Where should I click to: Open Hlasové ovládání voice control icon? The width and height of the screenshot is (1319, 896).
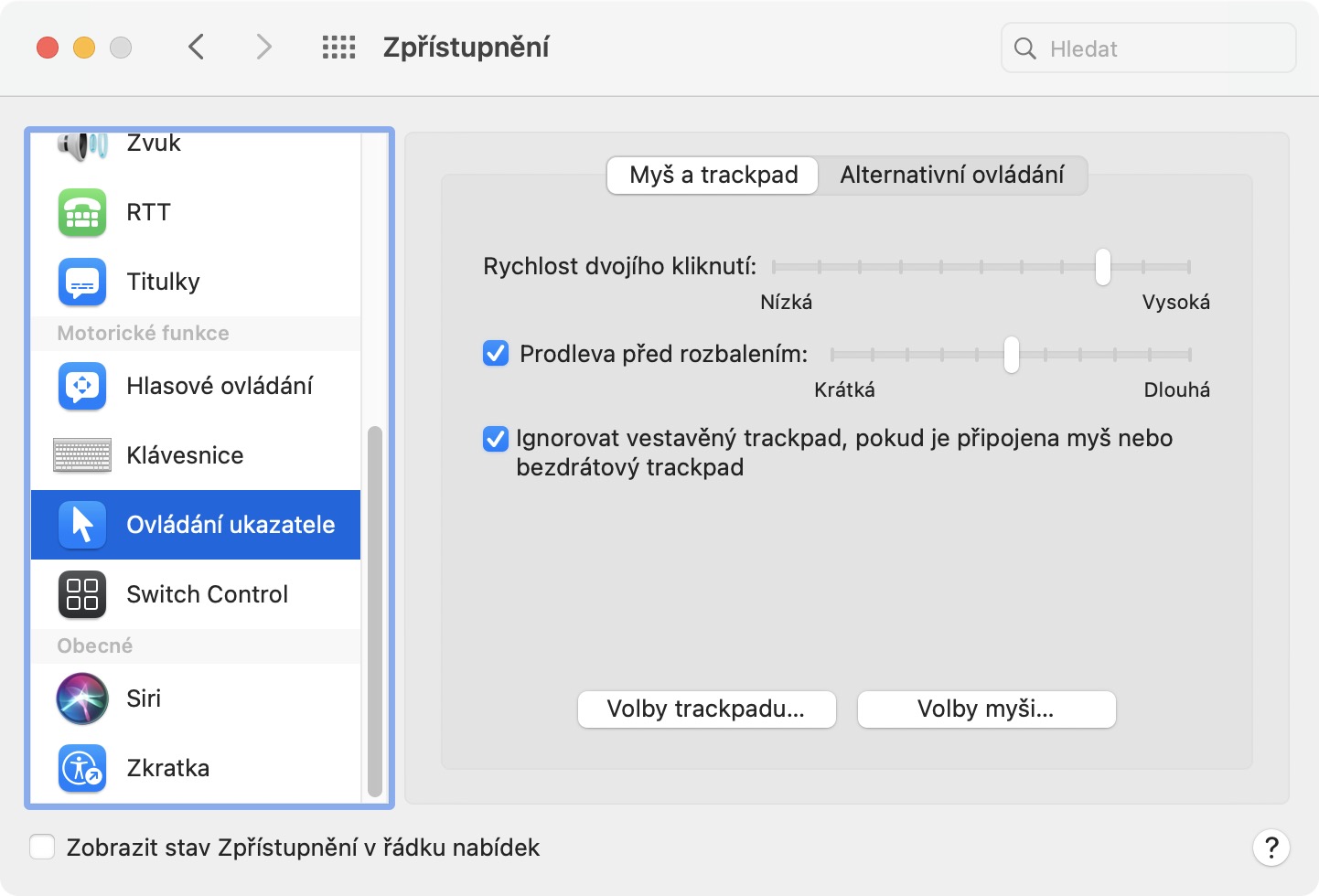82,386
